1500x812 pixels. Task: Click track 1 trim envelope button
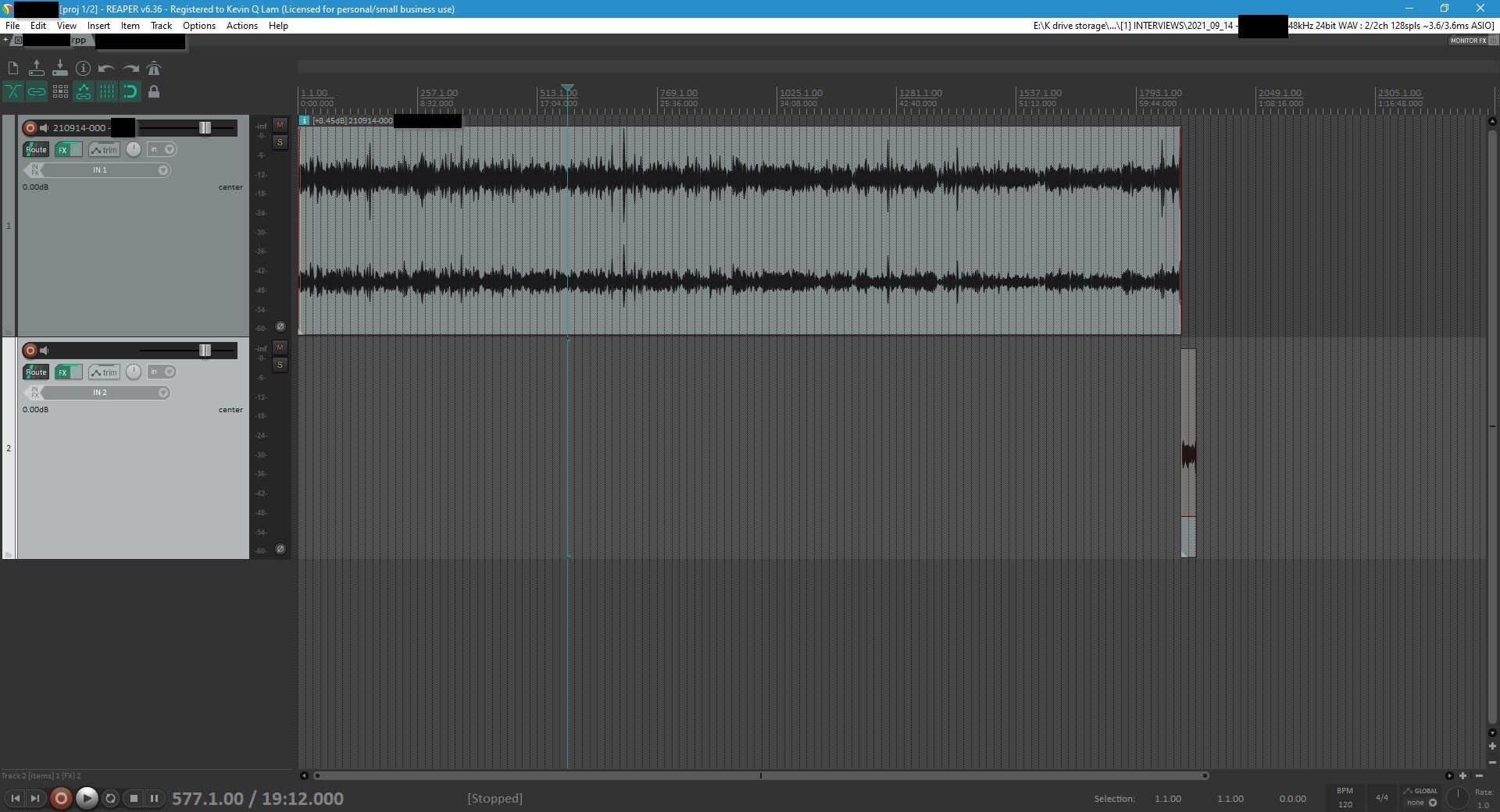[104, 150]
